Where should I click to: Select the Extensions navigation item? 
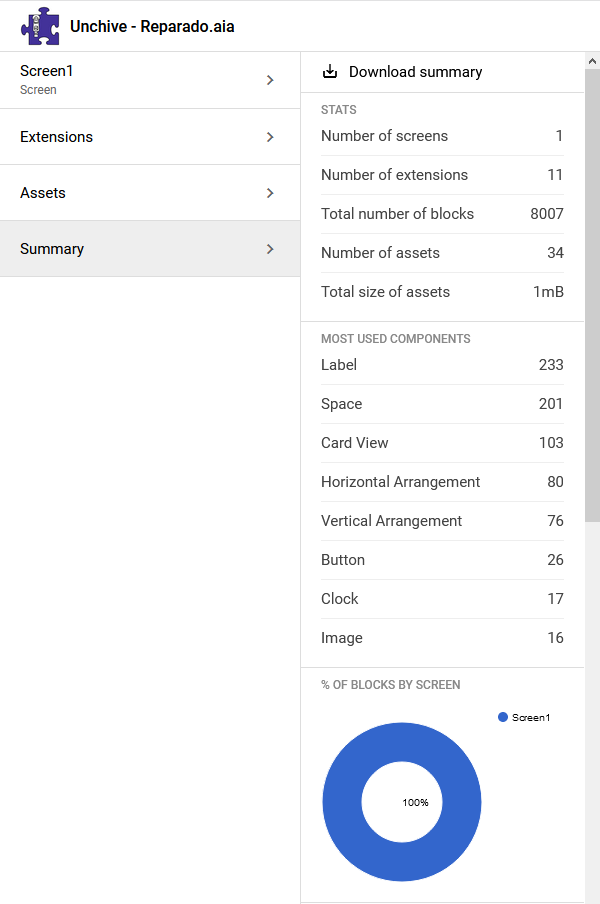(120, 137)
